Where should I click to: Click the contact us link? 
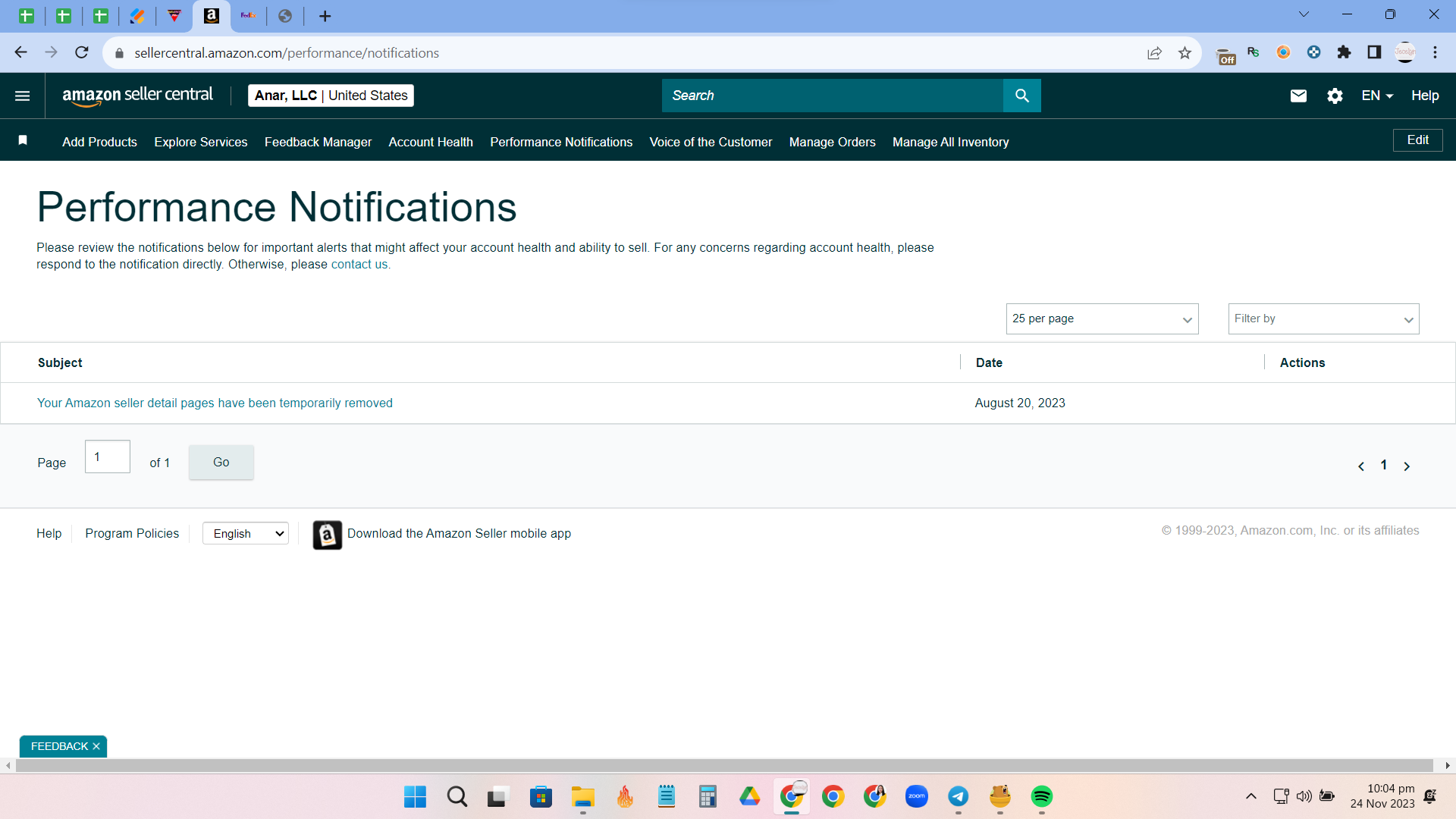tap(359, 265)
